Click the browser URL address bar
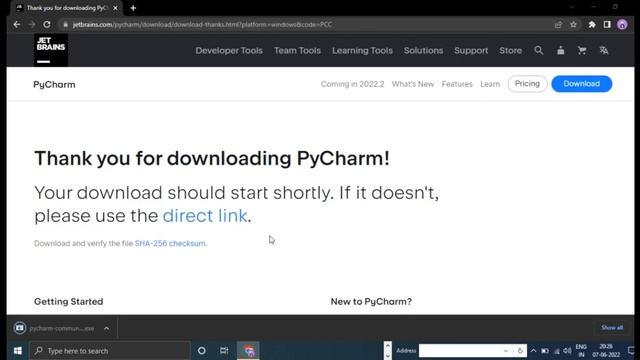Image resolution: width=640 pixels, height=360 pixels. pyautogui.click(x=306, y=24)
